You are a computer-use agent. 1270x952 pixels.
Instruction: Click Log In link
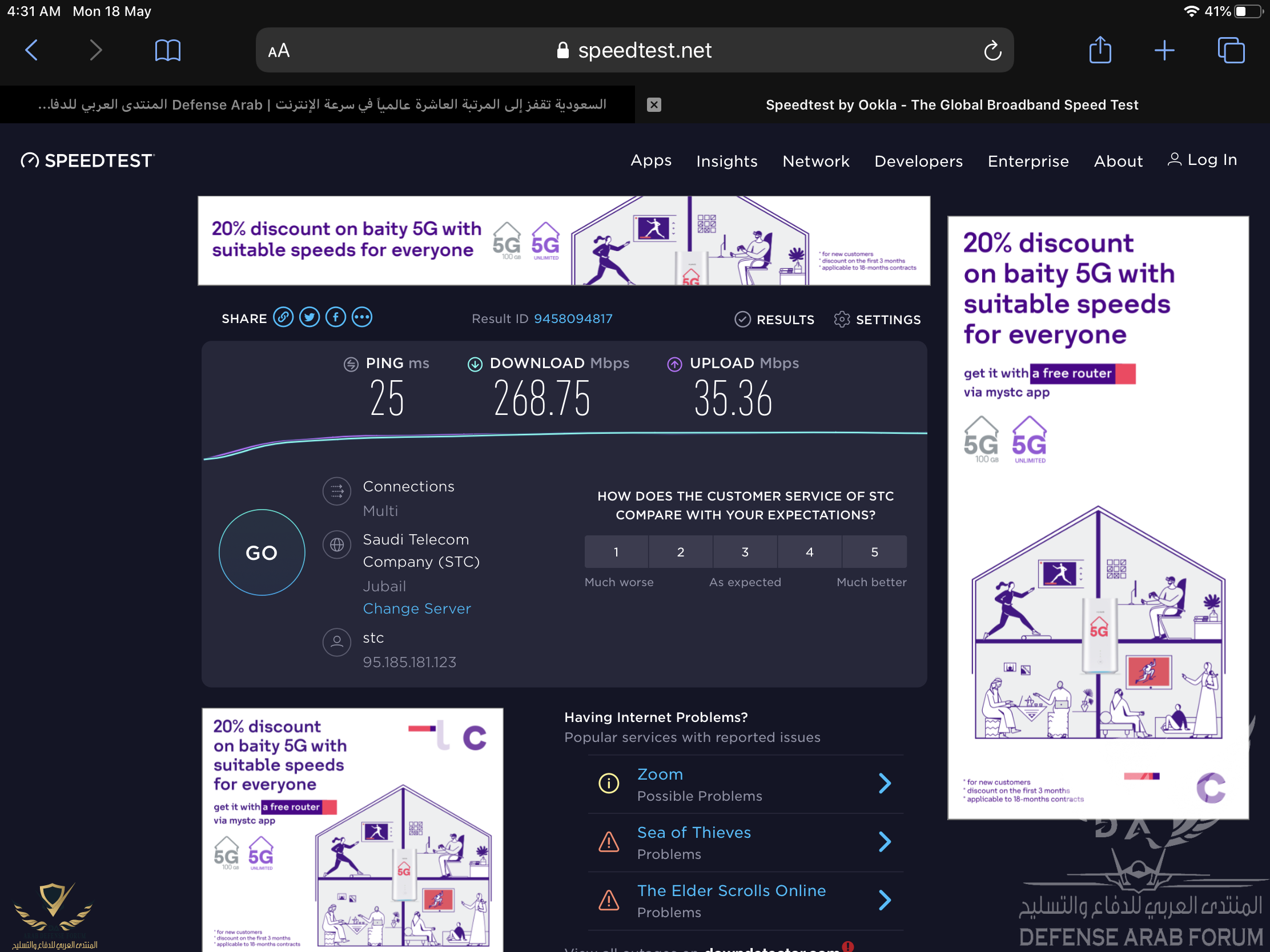1202,160
